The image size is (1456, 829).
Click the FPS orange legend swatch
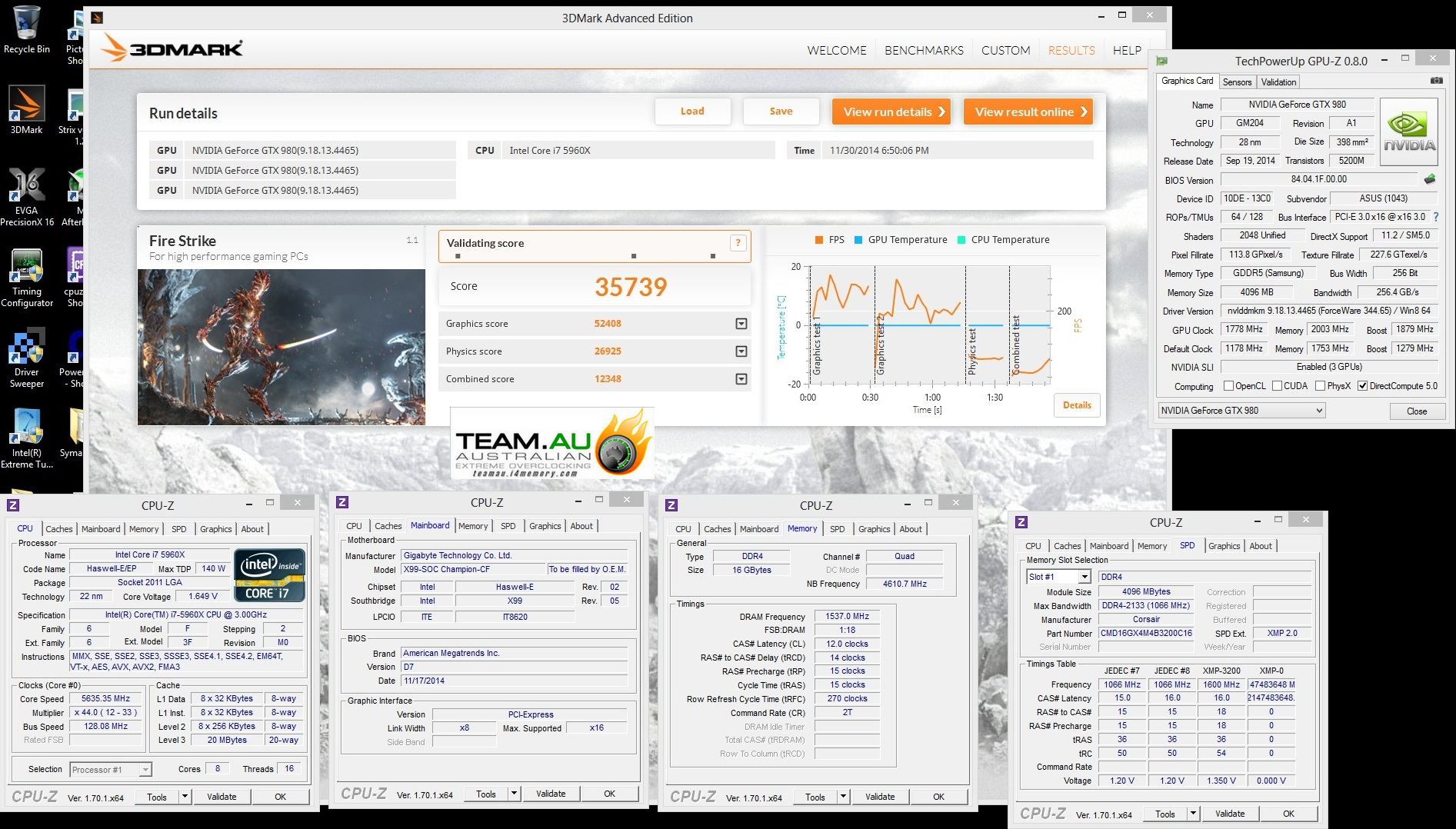[818, 240]
